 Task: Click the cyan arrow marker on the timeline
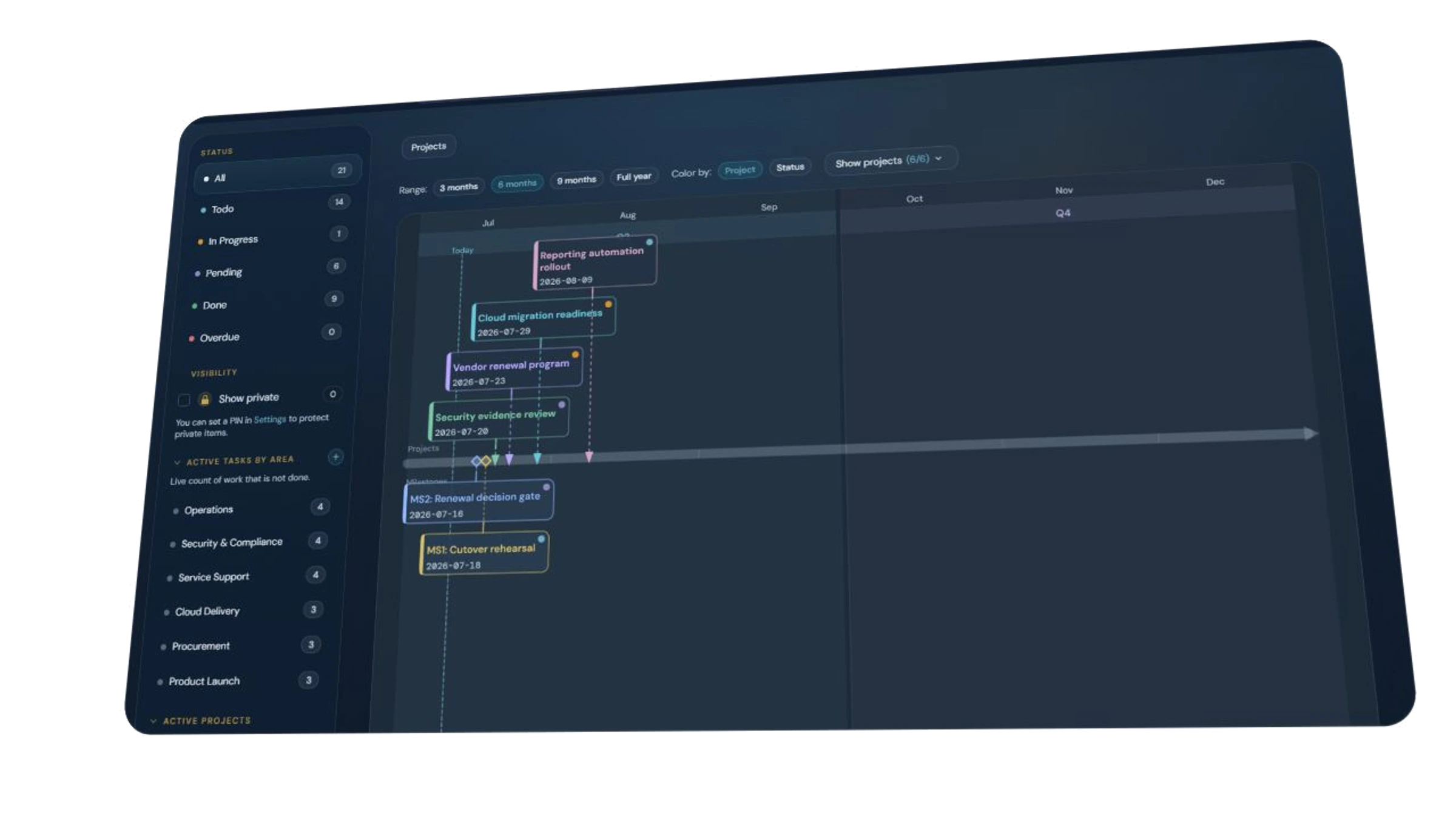(x=537, y=459)
